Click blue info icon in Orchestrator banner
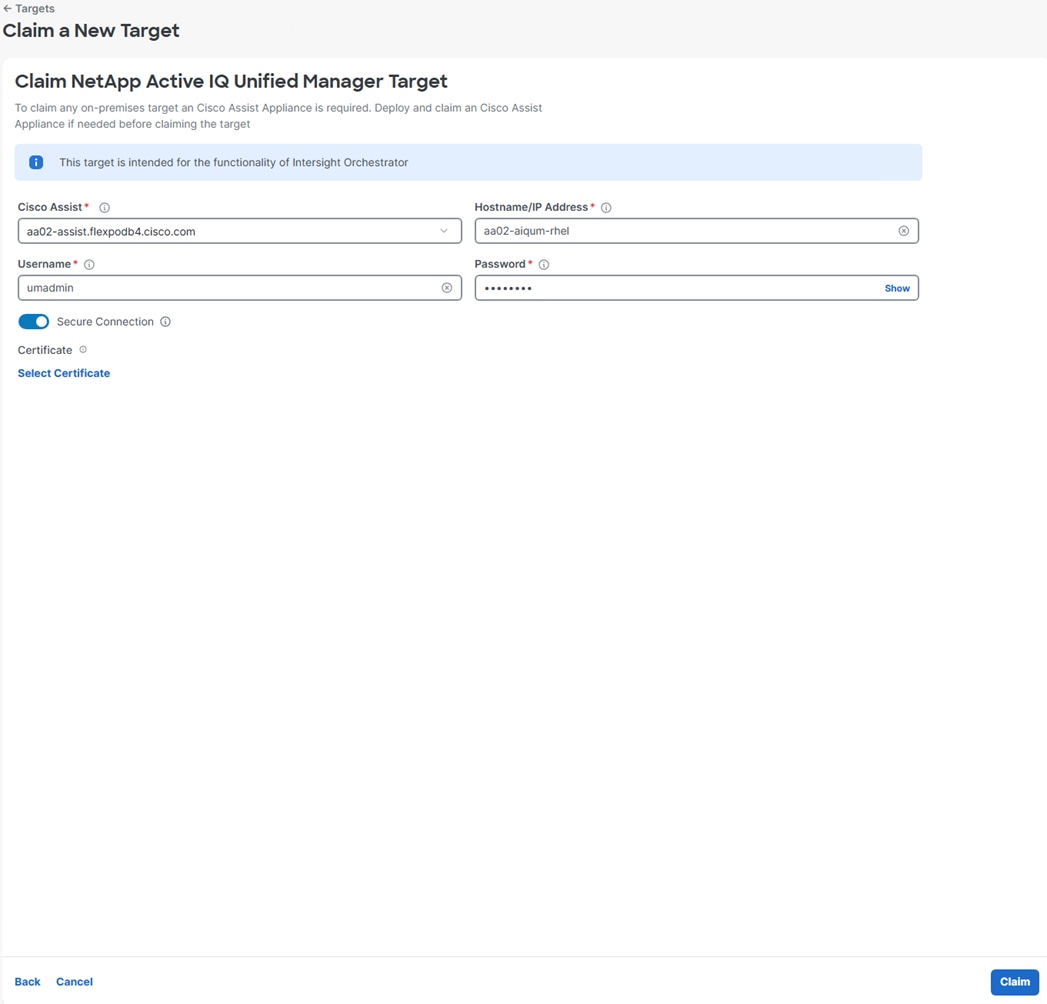1047x1004 pixels. 36,162
